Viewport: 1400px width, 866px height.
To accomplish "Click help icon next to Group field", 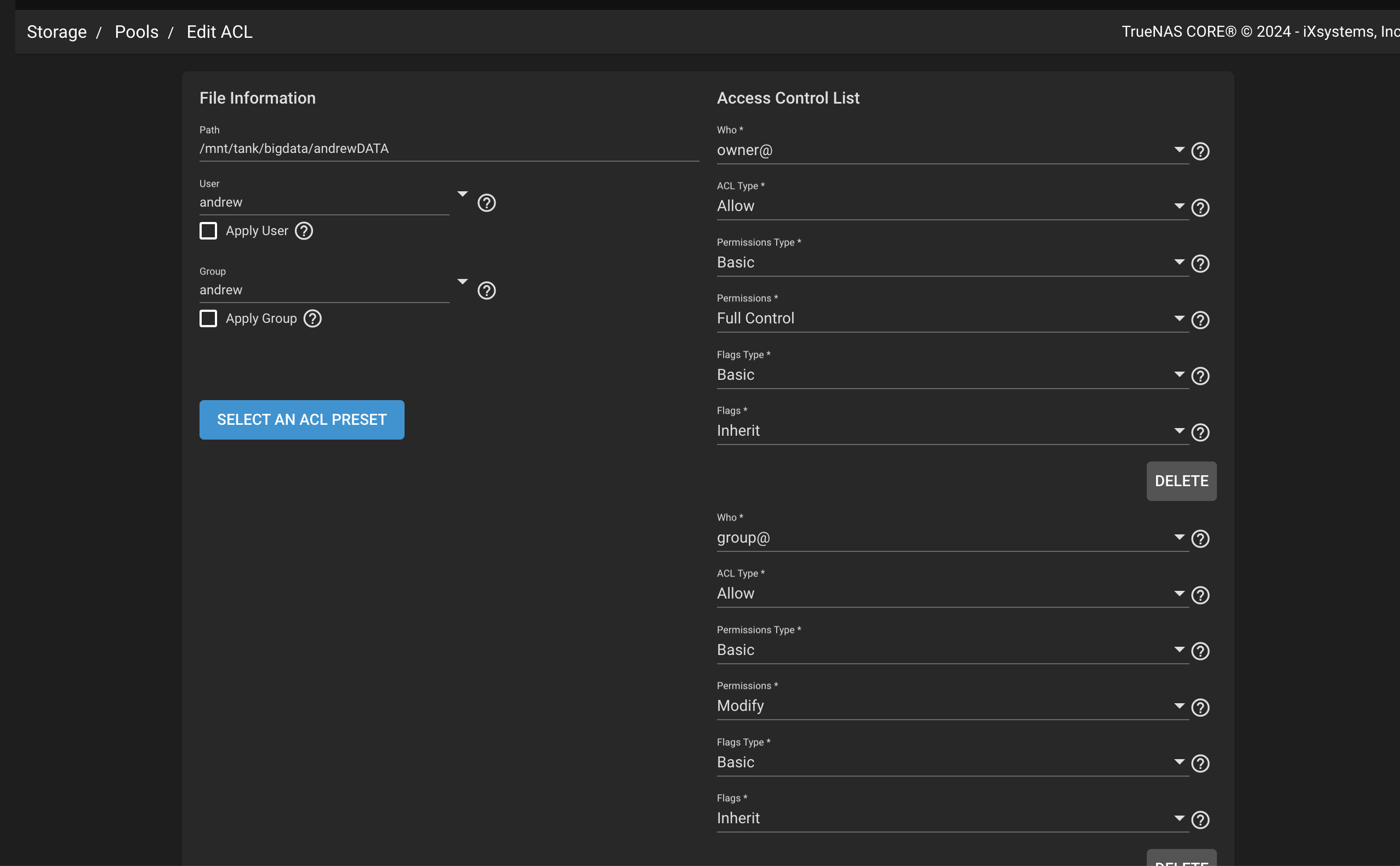I will (x=486, y=290).
